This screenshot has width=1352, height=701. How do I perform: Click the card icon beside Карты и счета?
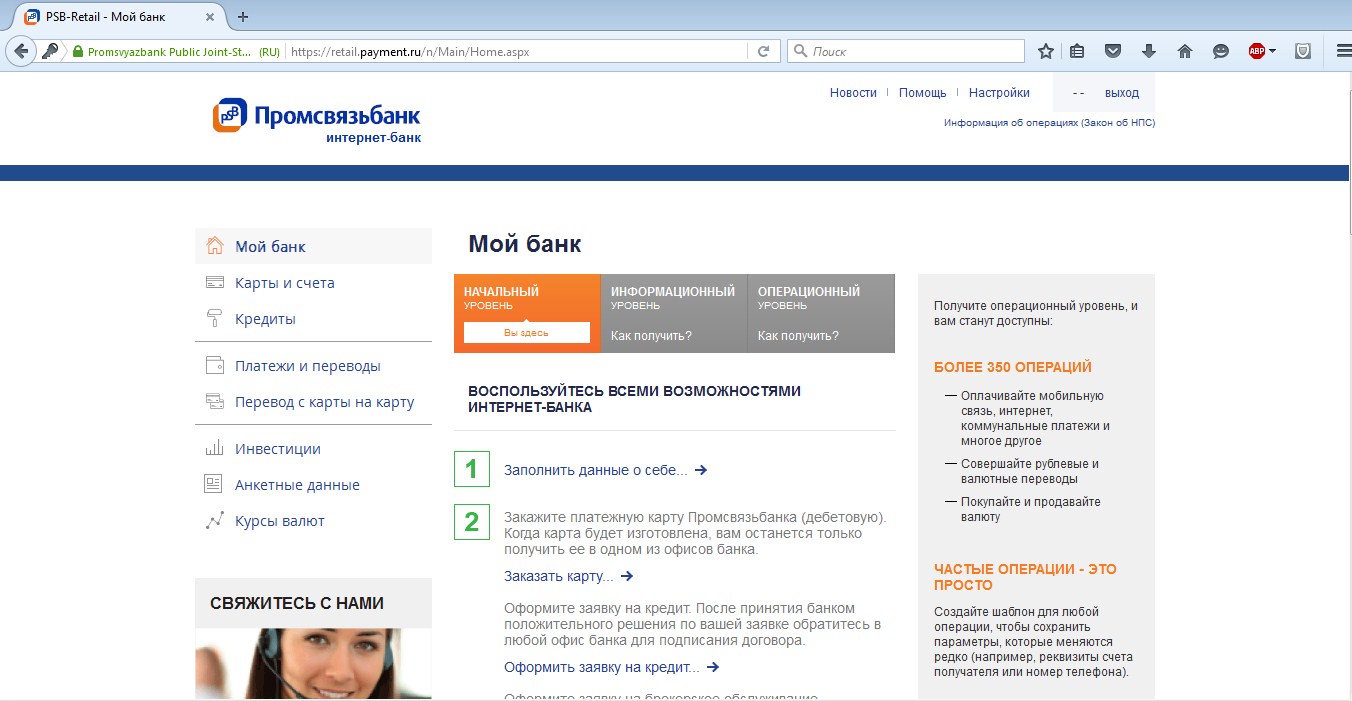[x=214, y=283]
